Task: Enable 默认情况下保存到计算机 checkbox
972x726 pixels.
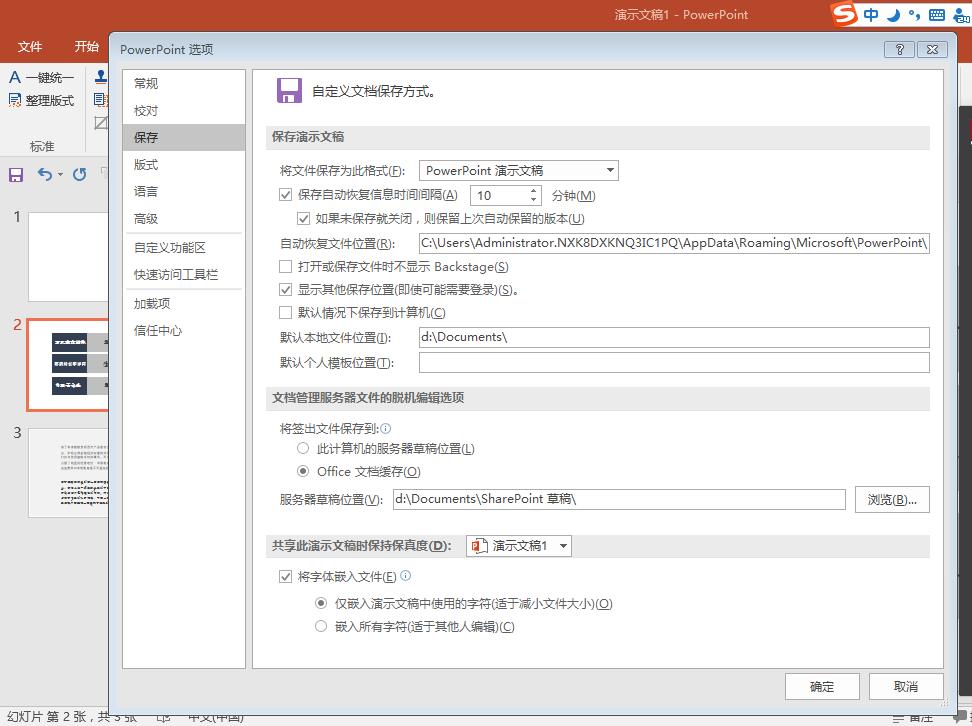Action: click(x=287, y=313)
